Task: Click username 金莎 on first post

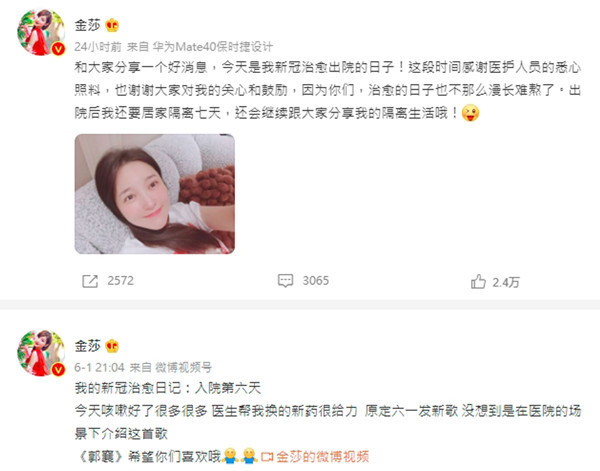Action: pyautogui.click(x=87, y=25)
